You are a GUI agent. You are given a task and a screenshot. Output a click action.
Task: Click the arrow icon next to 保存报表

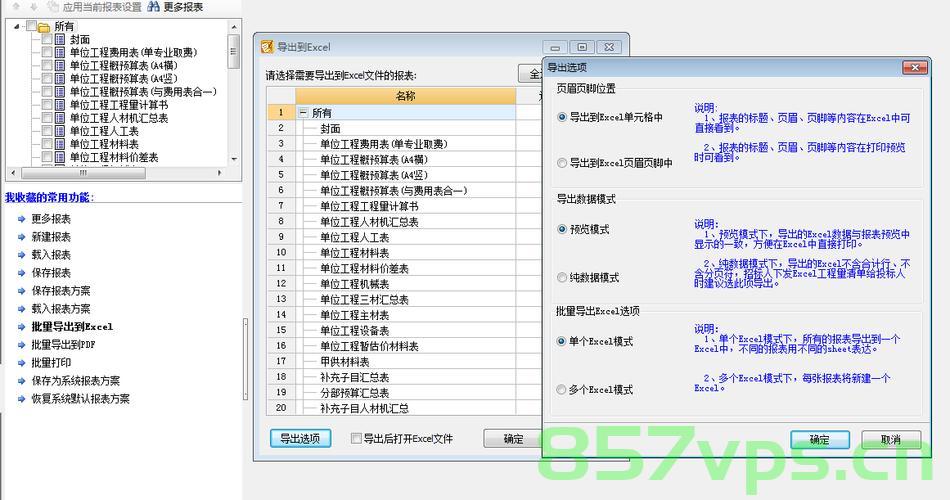pos(21,273)
